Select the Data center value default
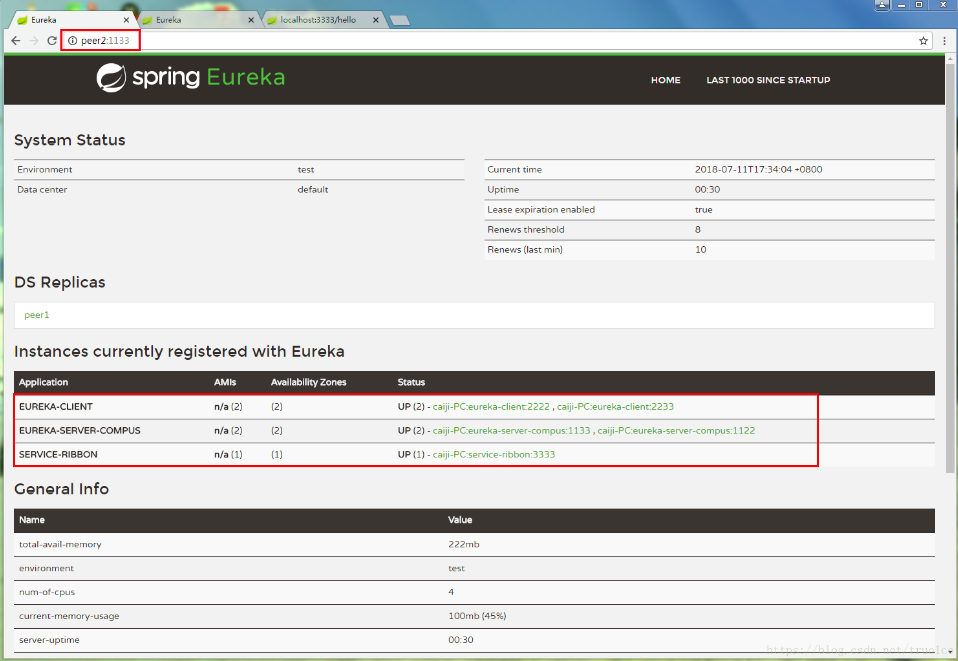This screenshot has width=958, height=661. 313,190
